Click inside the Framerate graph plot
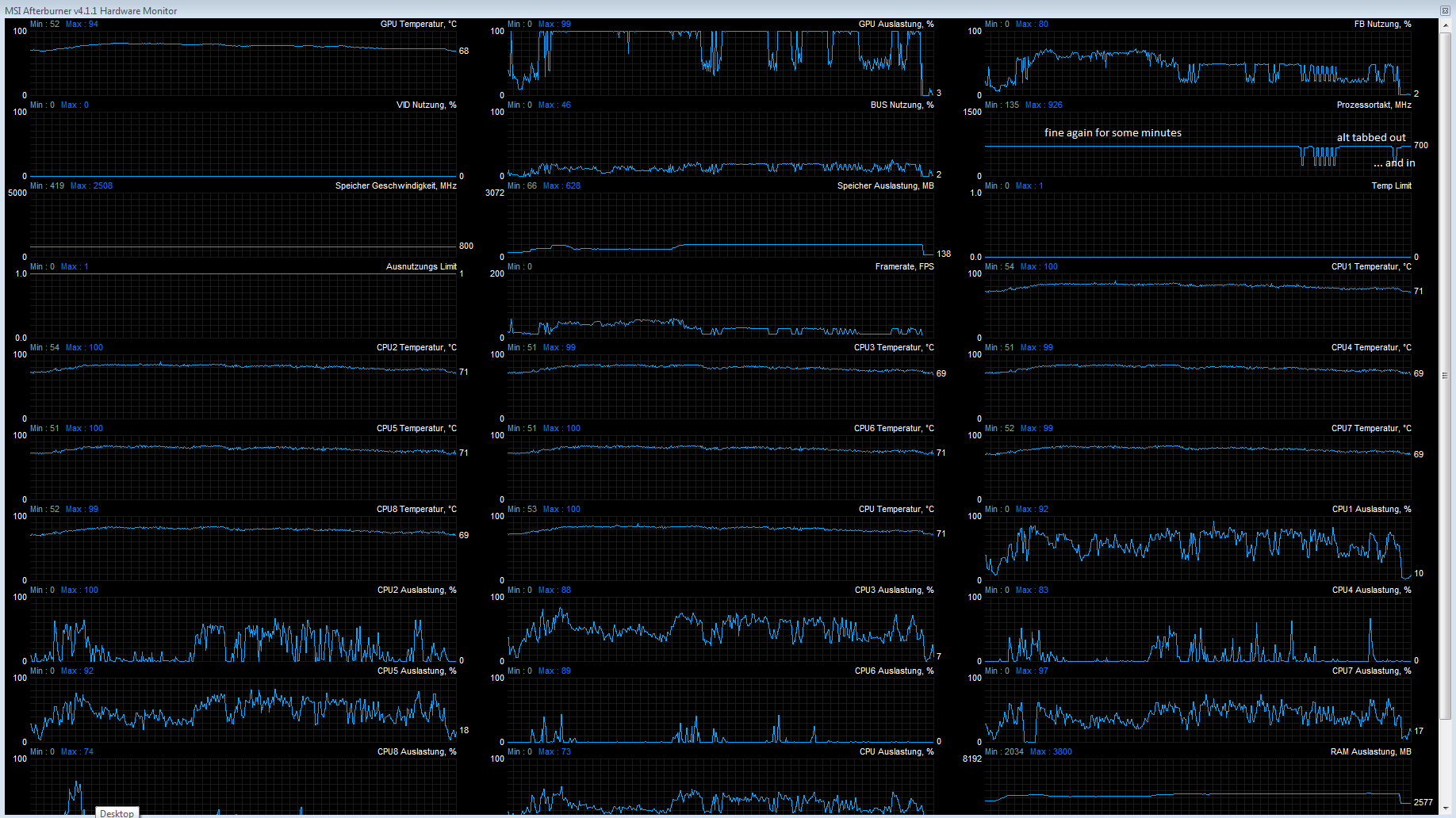1456x818 pixels. (x=721, y=306)
